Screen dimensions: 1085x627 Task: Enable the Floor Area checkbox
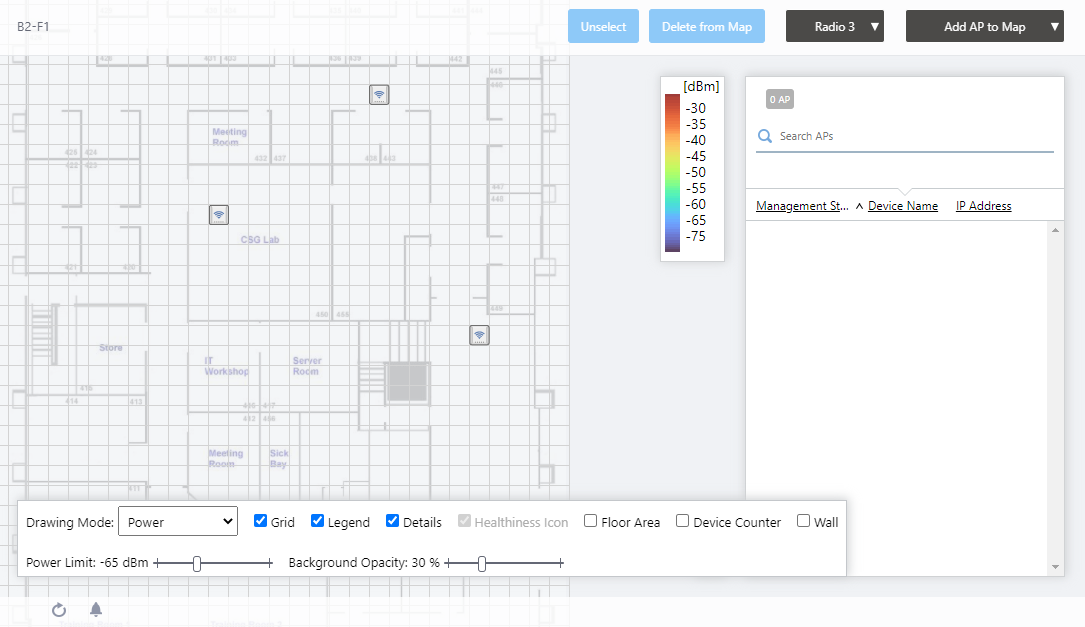coord(590,521)
